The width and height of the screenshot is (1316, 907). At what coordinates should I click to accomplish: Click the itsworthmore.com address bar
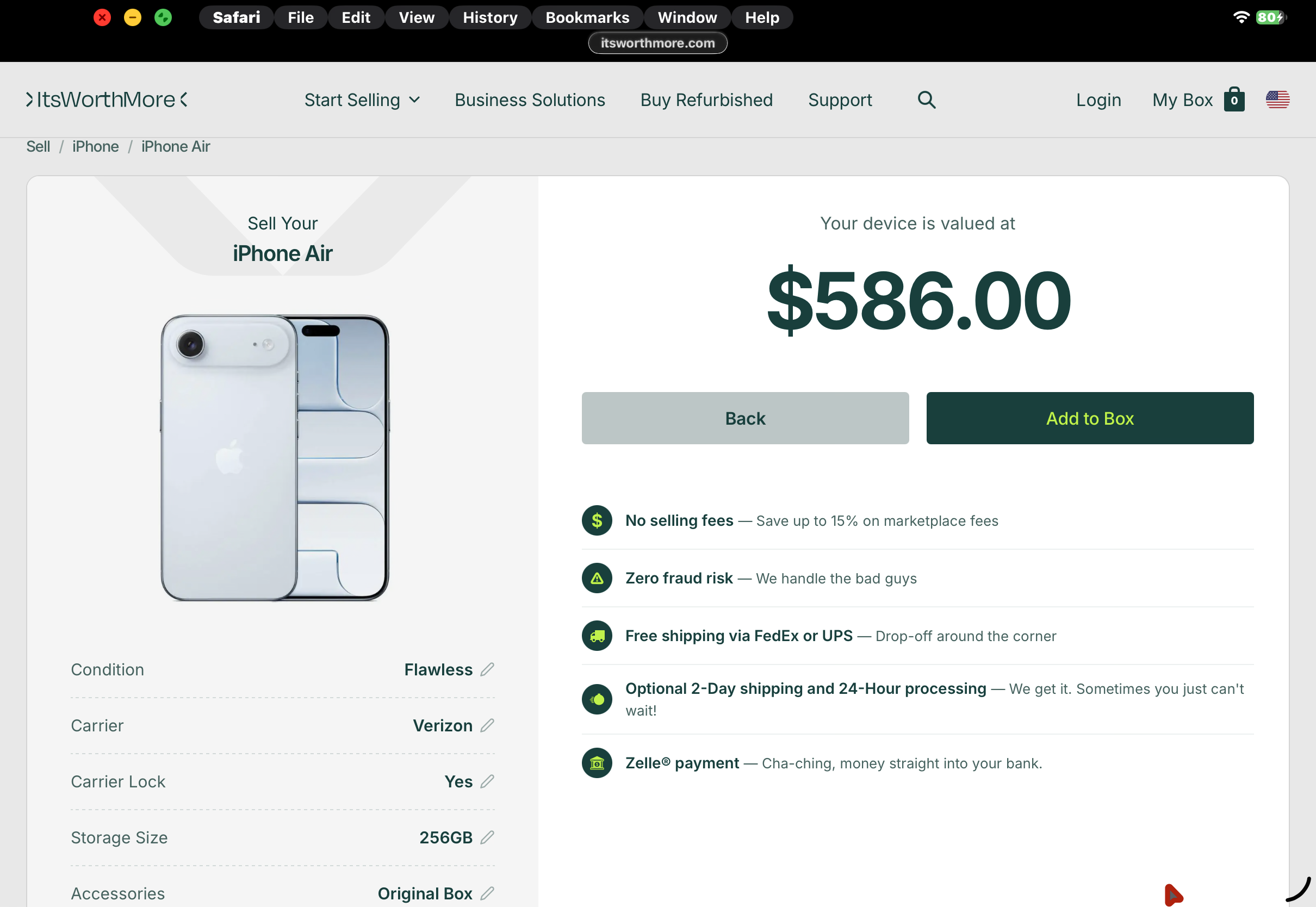(657, 43)
